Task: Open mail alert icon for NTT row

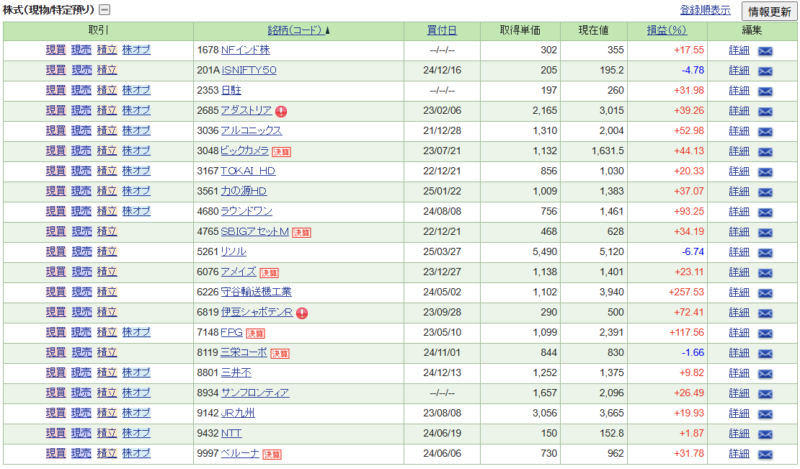Action: (x=765, y=434)
